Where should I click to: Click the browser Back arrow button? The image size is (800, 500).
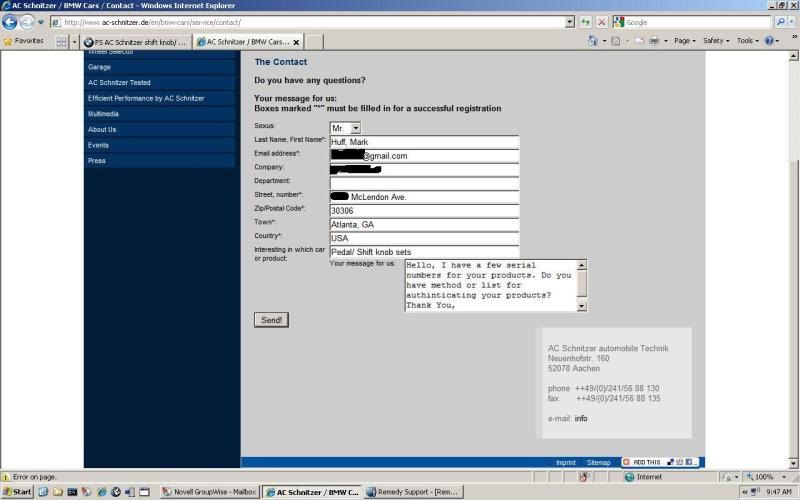[10, 22]
